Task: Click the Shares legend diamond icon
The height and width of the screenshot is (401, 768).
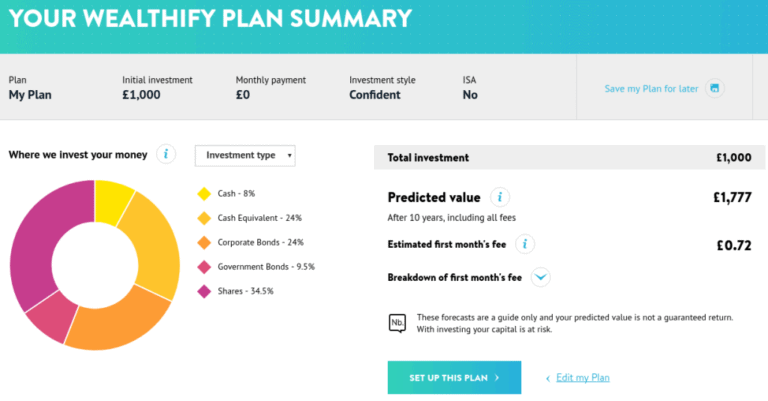Action: [x=204, y=291]
